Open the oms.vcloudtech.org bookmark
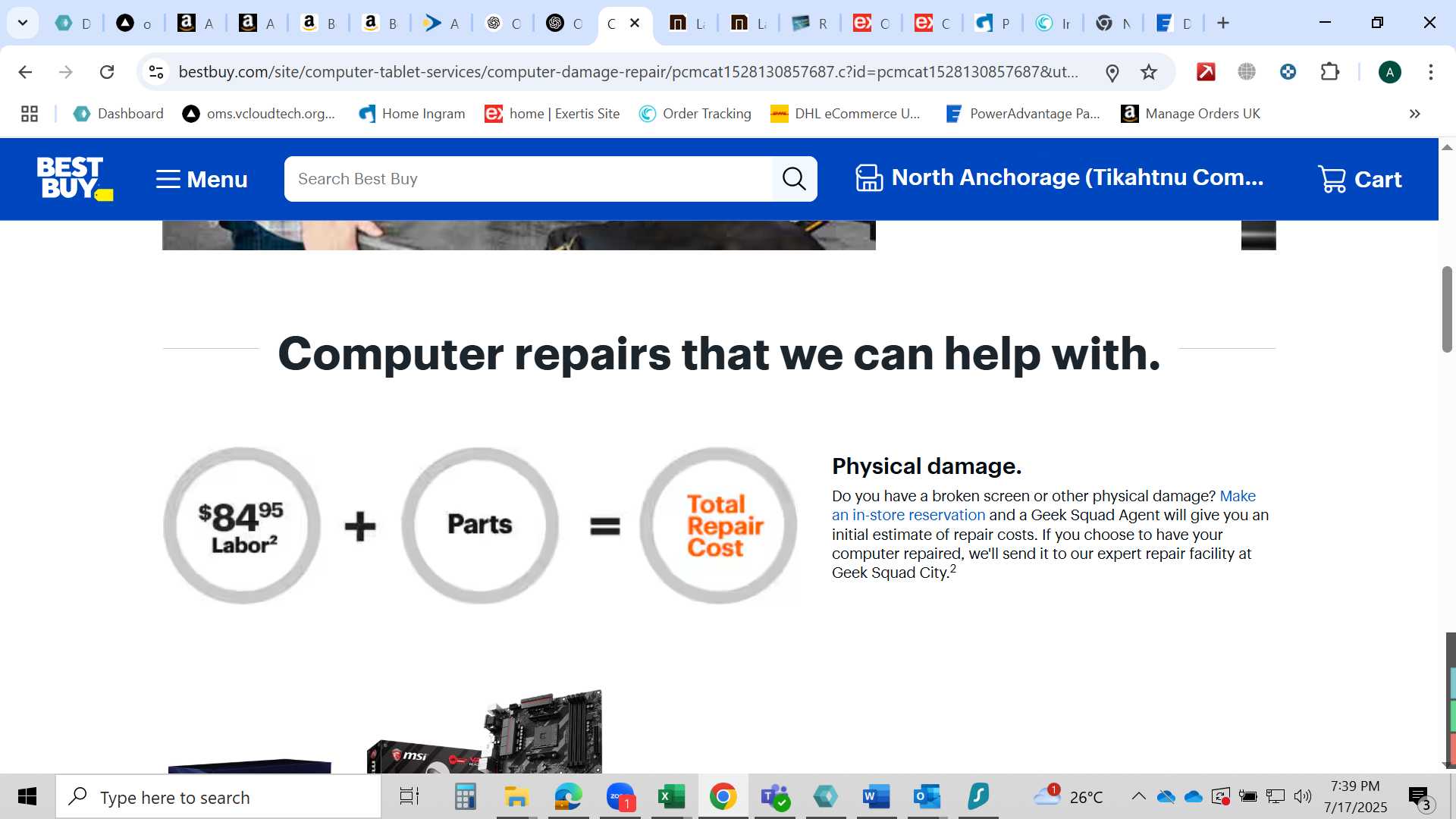The width and height of the screenshot is (1456, 819). [259, 114]
